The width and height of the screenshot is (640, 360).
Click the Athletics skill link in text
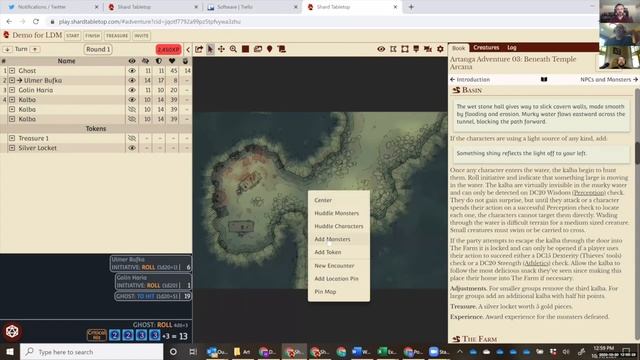[536, 263]
